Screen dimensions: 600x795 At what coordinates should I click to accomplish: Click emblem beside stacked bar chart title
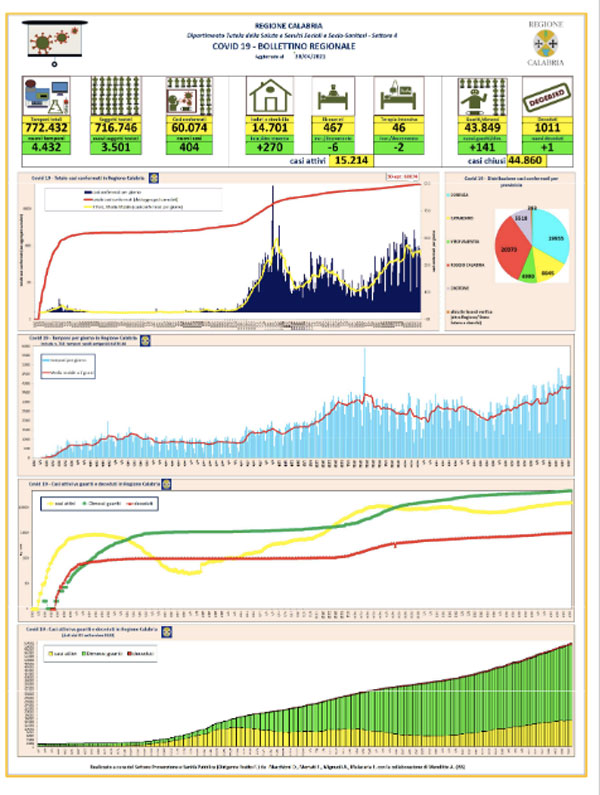tap(166, 632)
